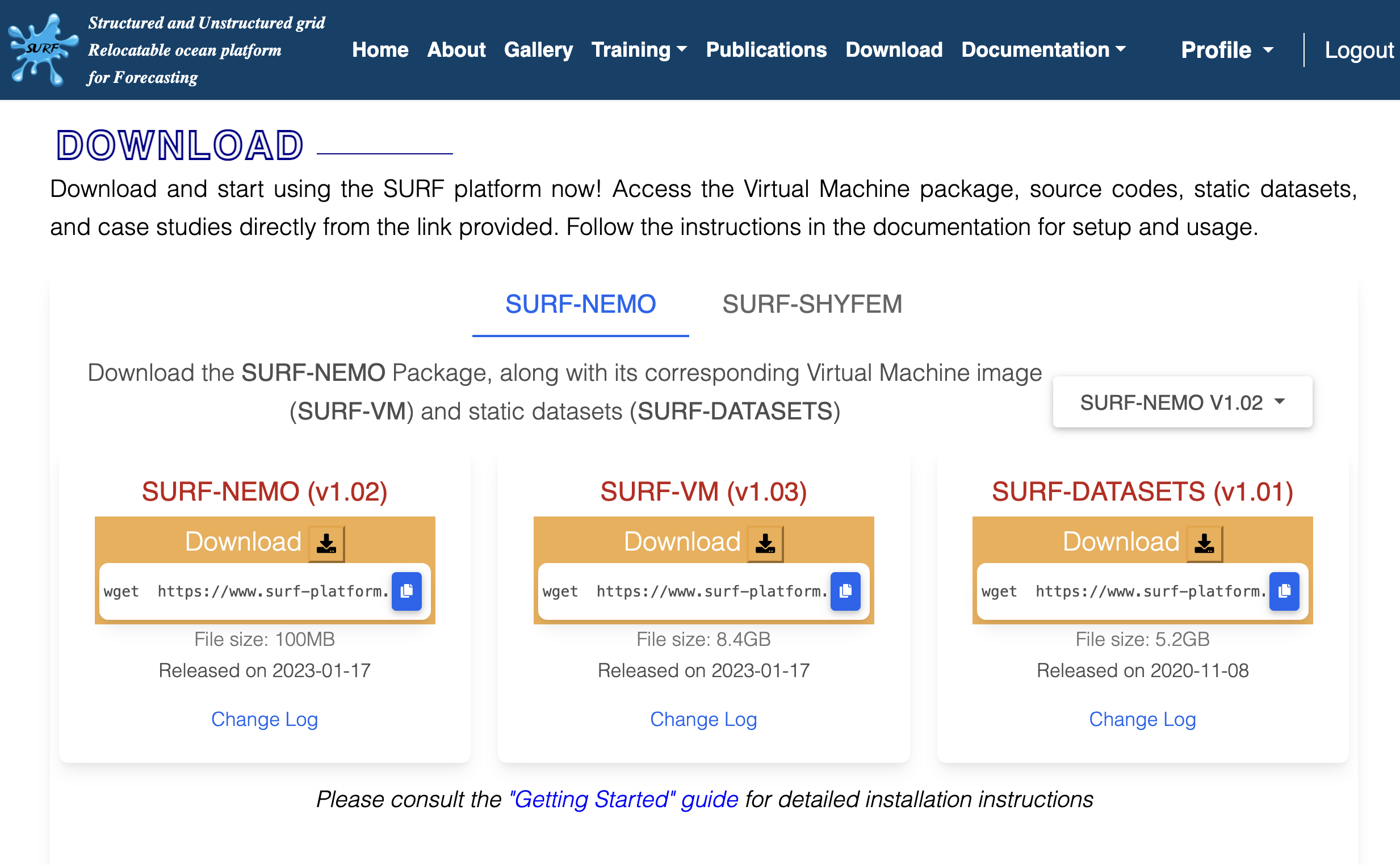Open the SURF-NEMO Change Log

tap(265, 719)
